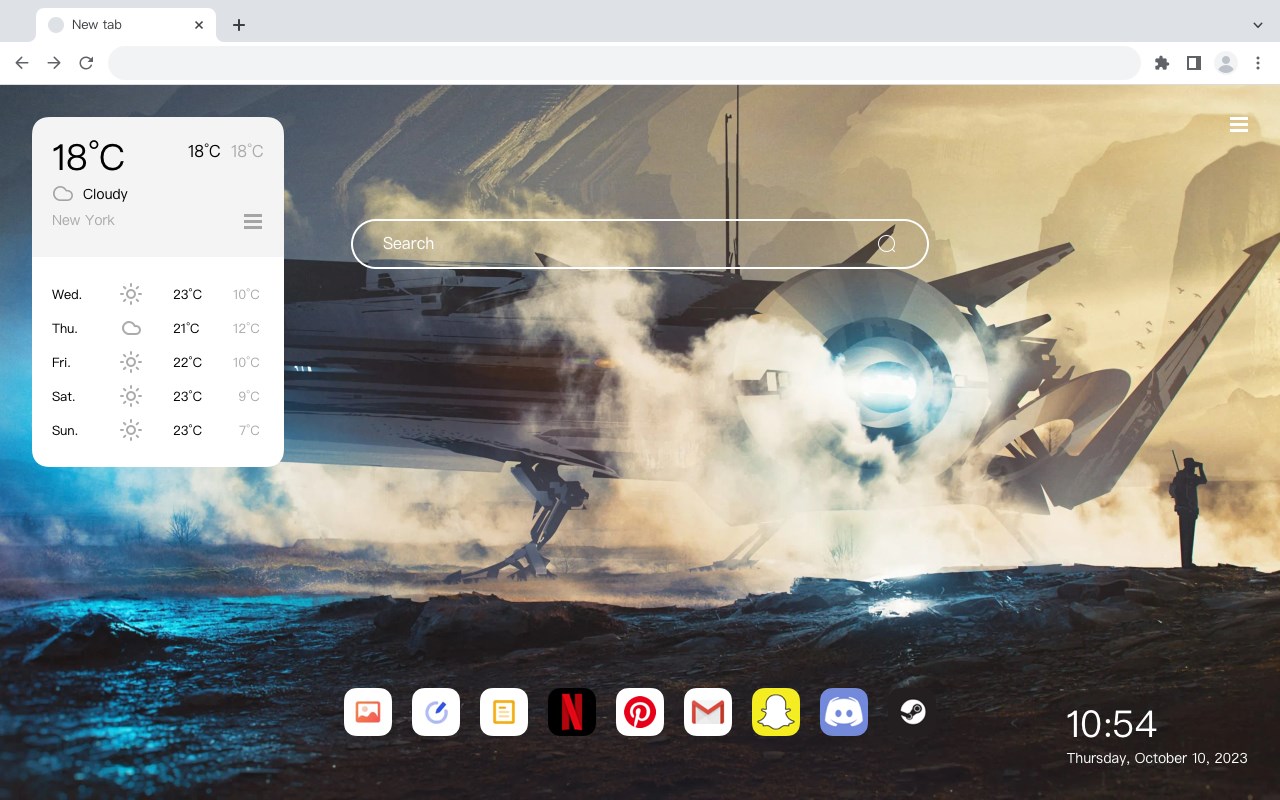This screenshot has height=800, width=1280.
Task: Click the 10:54 clock display
Action: pos(1111,724)
